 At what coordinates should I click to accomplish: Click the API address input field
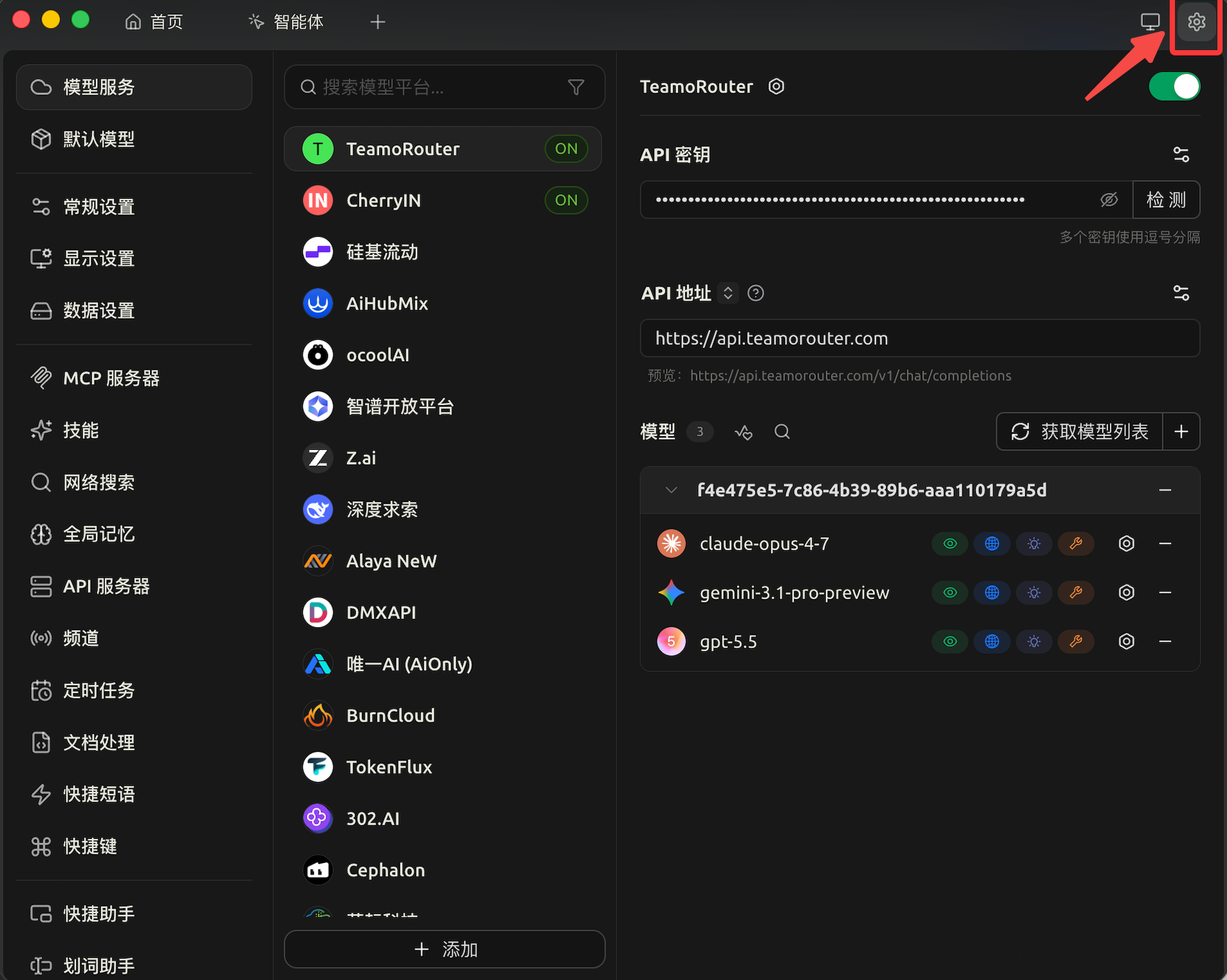click(x=920, y=339)
